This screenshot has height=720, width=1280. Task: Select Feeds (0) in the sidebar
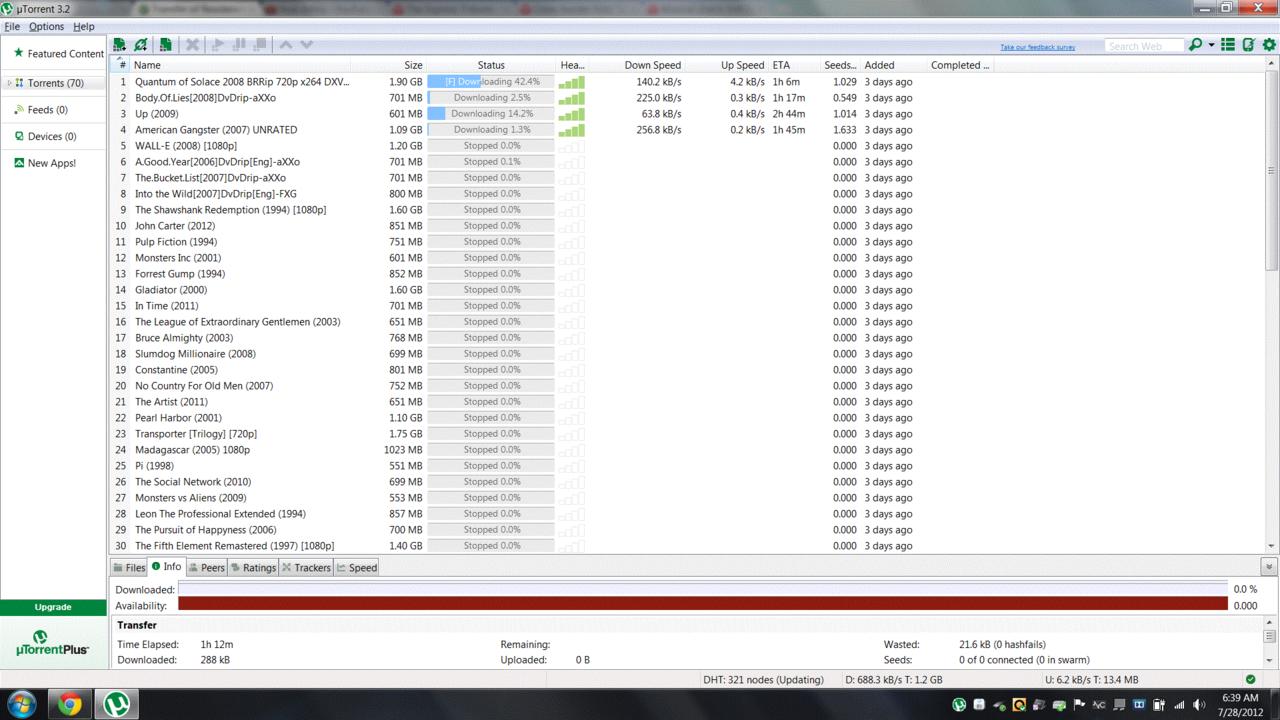[47, 110]
